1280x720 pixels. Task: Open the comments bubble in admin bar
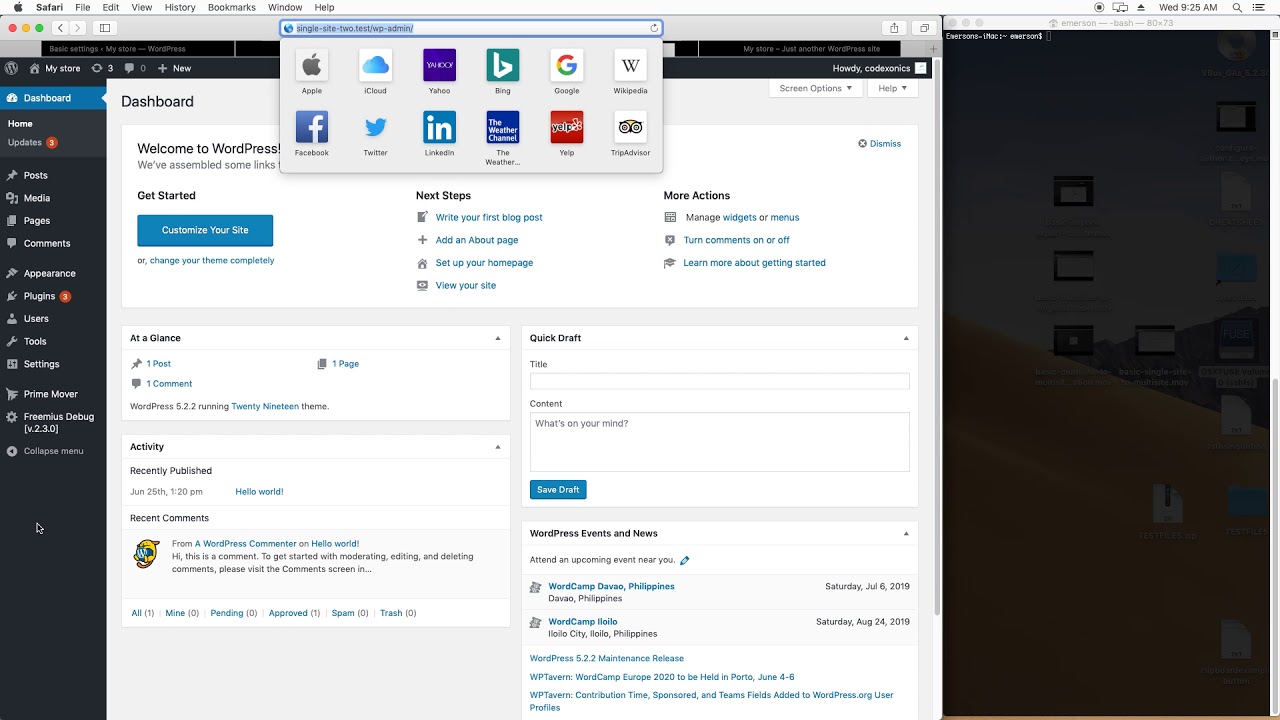coord(135,68)
